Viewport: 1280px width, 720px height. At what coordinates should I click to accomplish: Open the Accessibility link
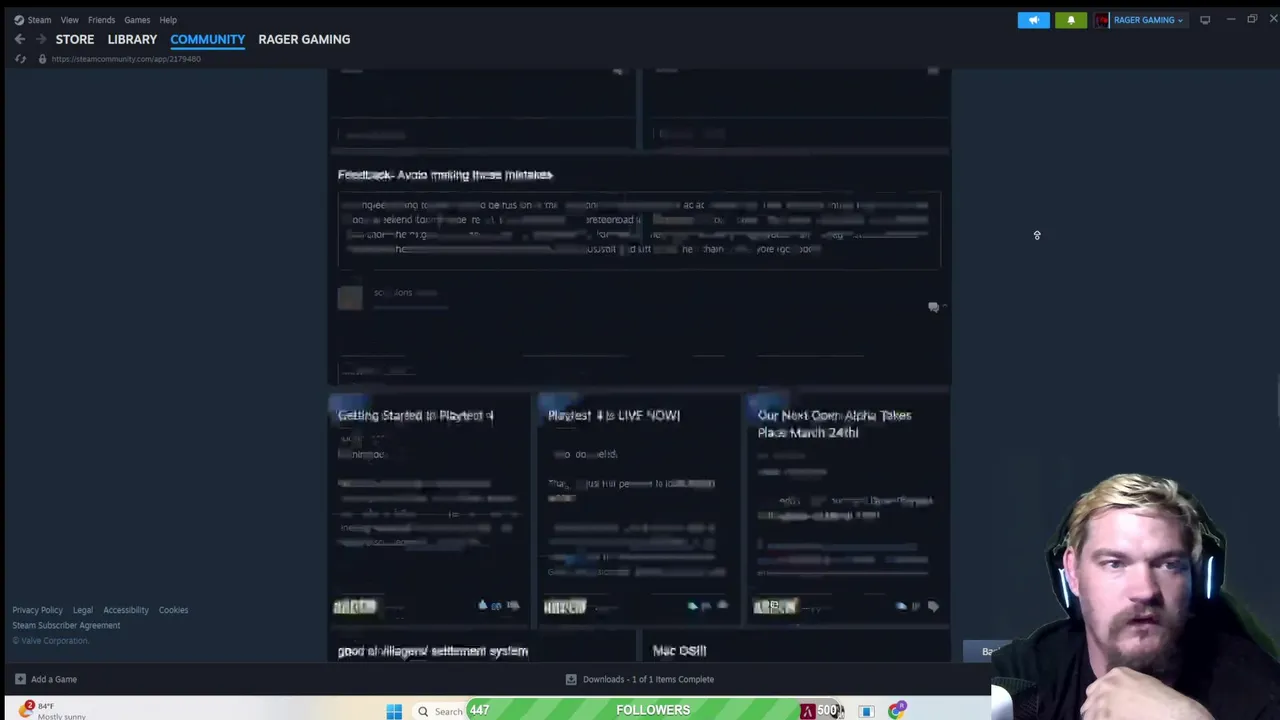(126, 610)
